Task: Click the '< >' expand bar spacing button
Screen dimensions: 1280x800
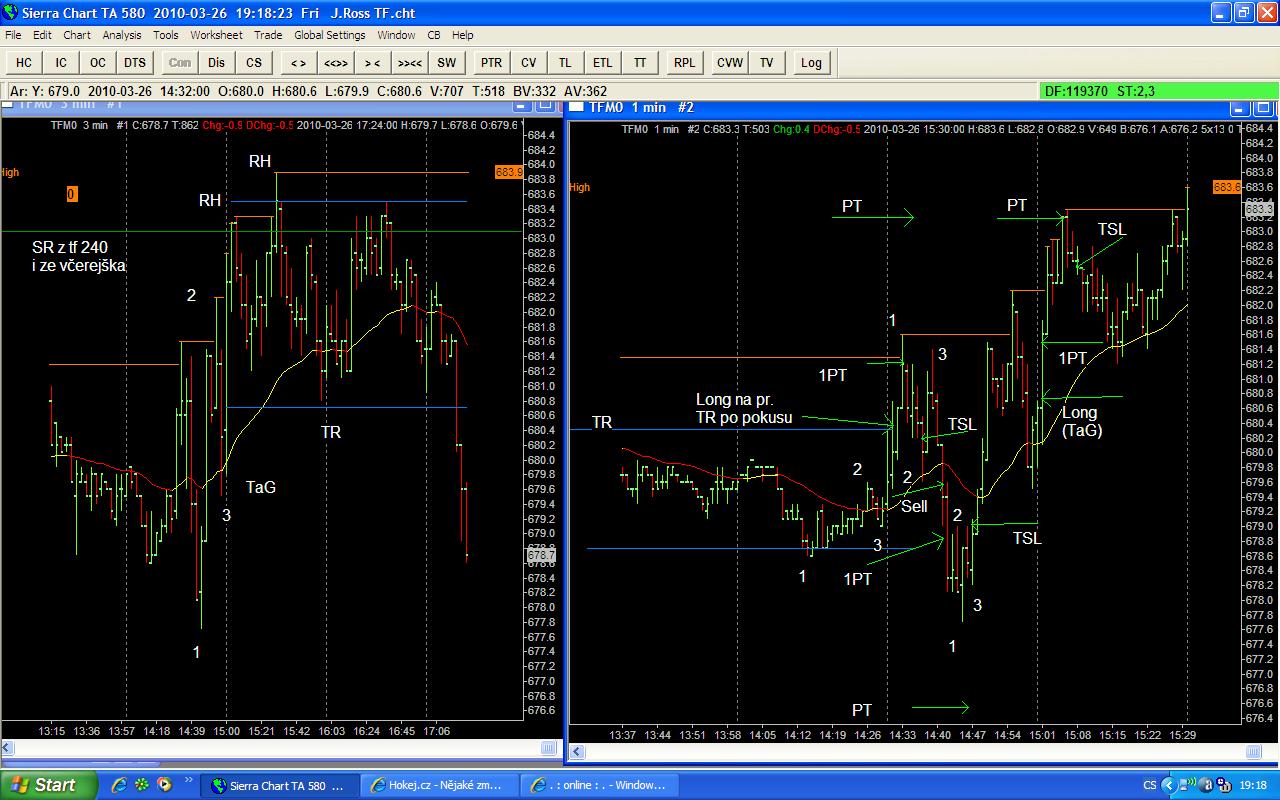Action: pos(298,62)
